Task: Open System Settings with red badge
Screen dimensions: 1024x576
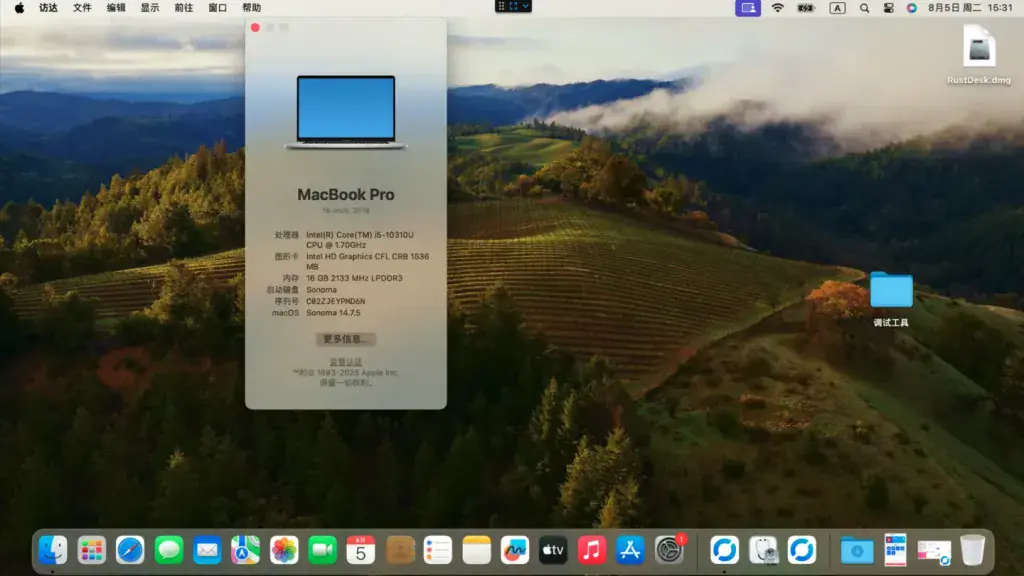Action: tap(669, 551)
